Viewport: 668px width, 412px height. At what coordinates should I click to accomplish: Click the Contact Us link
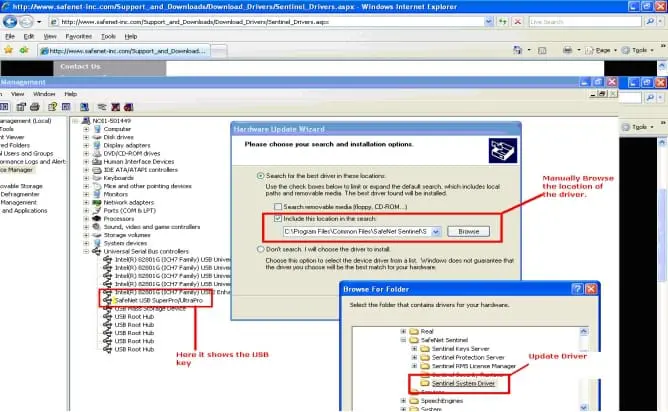point(80,67)
